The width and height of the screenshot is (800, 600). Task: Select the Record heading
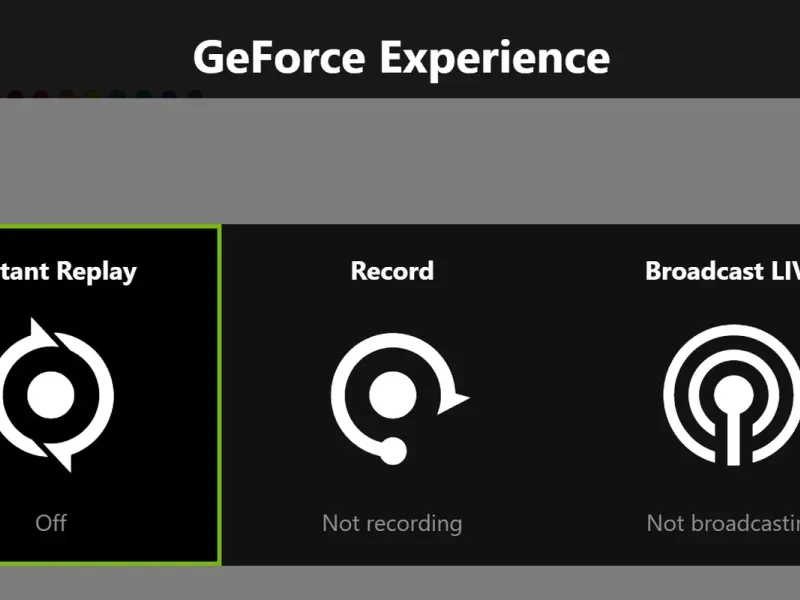coord(392,271)
